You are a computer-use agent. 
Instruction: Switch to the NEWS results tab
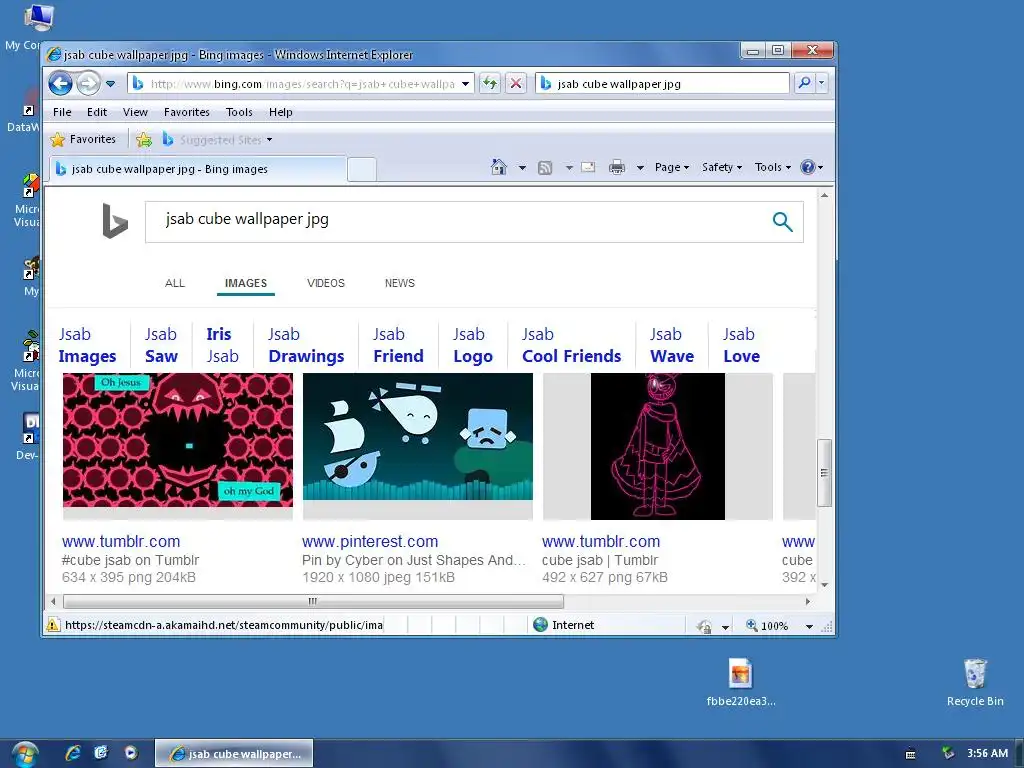coord(400,283)
